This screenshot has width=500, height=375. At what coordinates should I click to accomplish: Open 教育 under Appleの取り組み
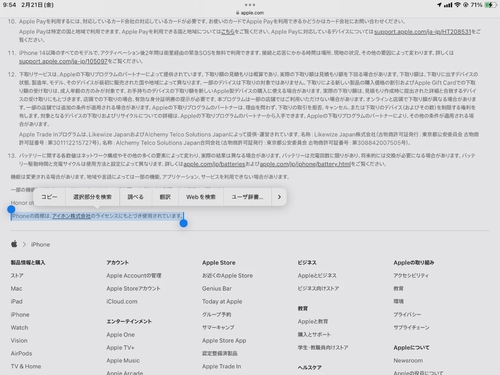coord(398,289)
